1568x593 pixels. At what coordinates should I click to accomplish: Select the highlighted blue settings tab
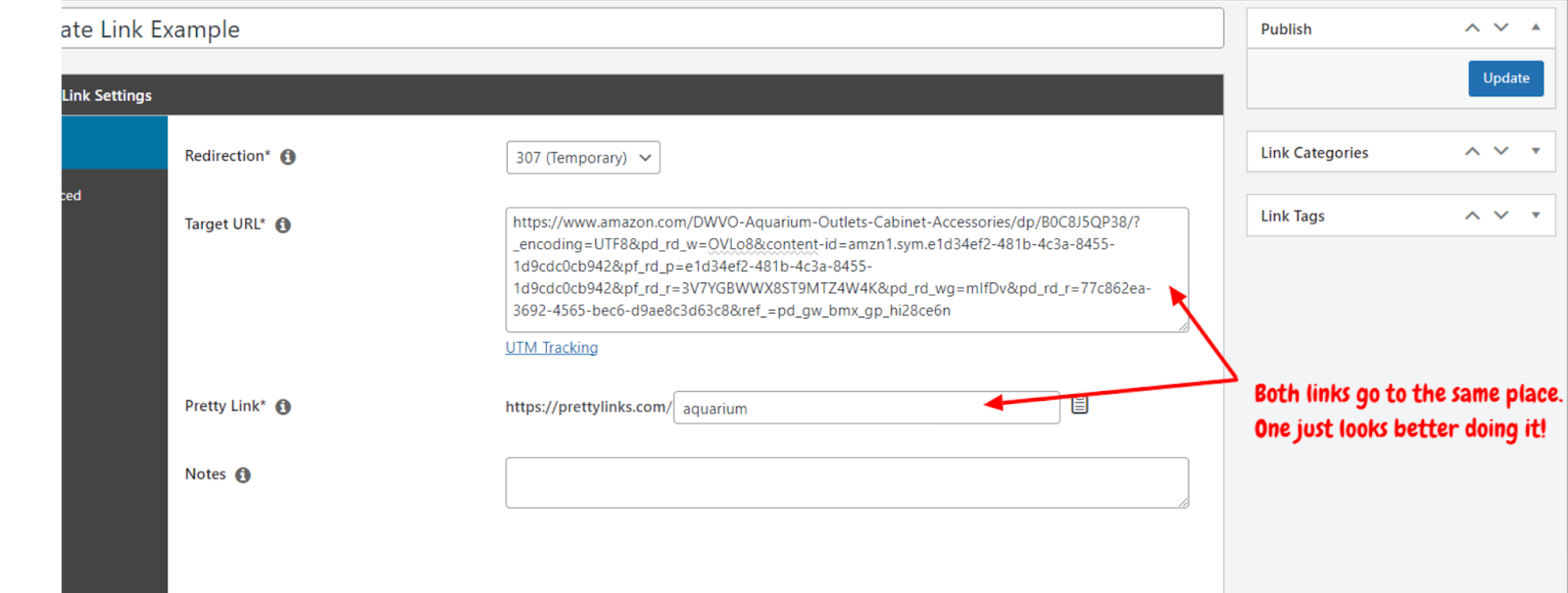(114, 142)
